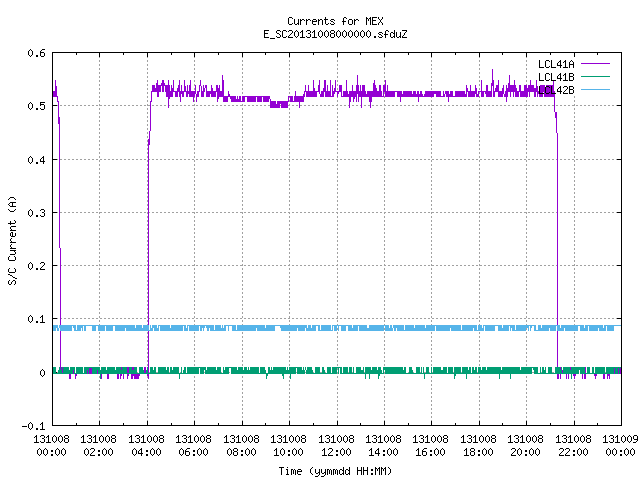The width and height of the screenshot is (640, 480).
Task: Pick the green LCL41B legend line sample
Action: pyautogui.click(x=595, y=76)
